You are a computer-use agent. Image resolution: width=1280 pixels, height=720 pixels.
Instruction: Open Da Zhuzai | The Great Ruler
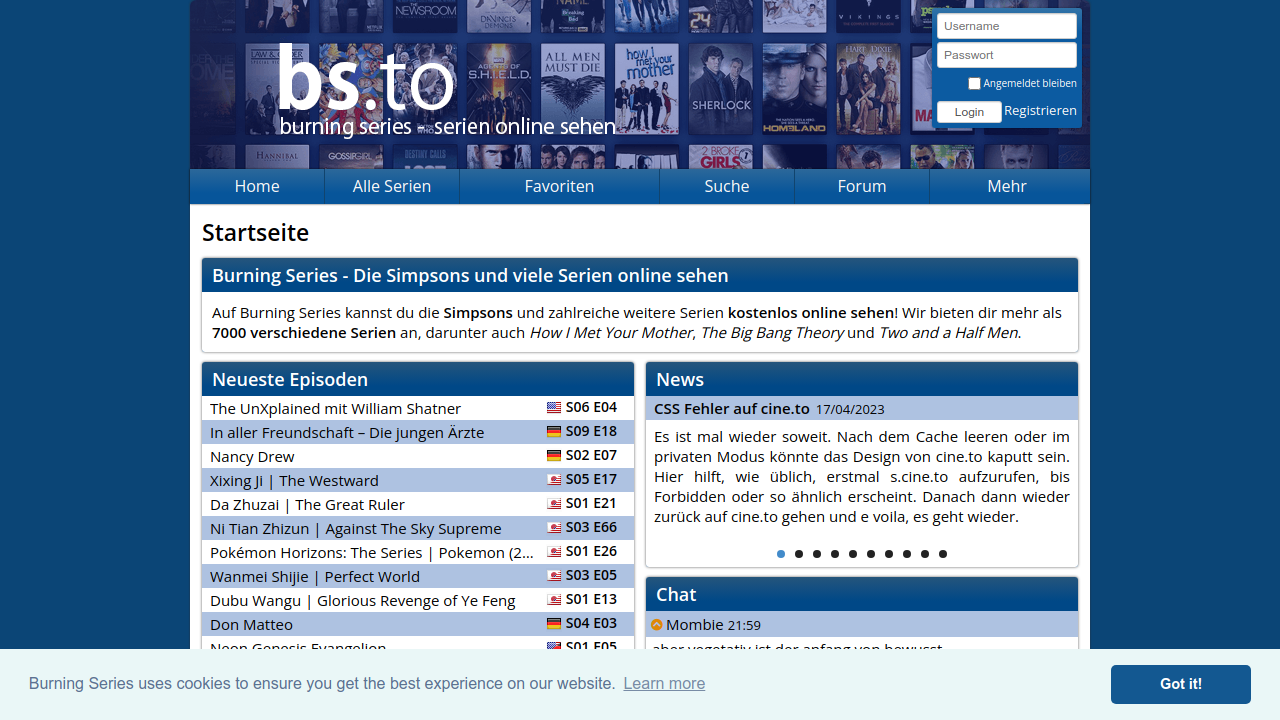[307, 504]
